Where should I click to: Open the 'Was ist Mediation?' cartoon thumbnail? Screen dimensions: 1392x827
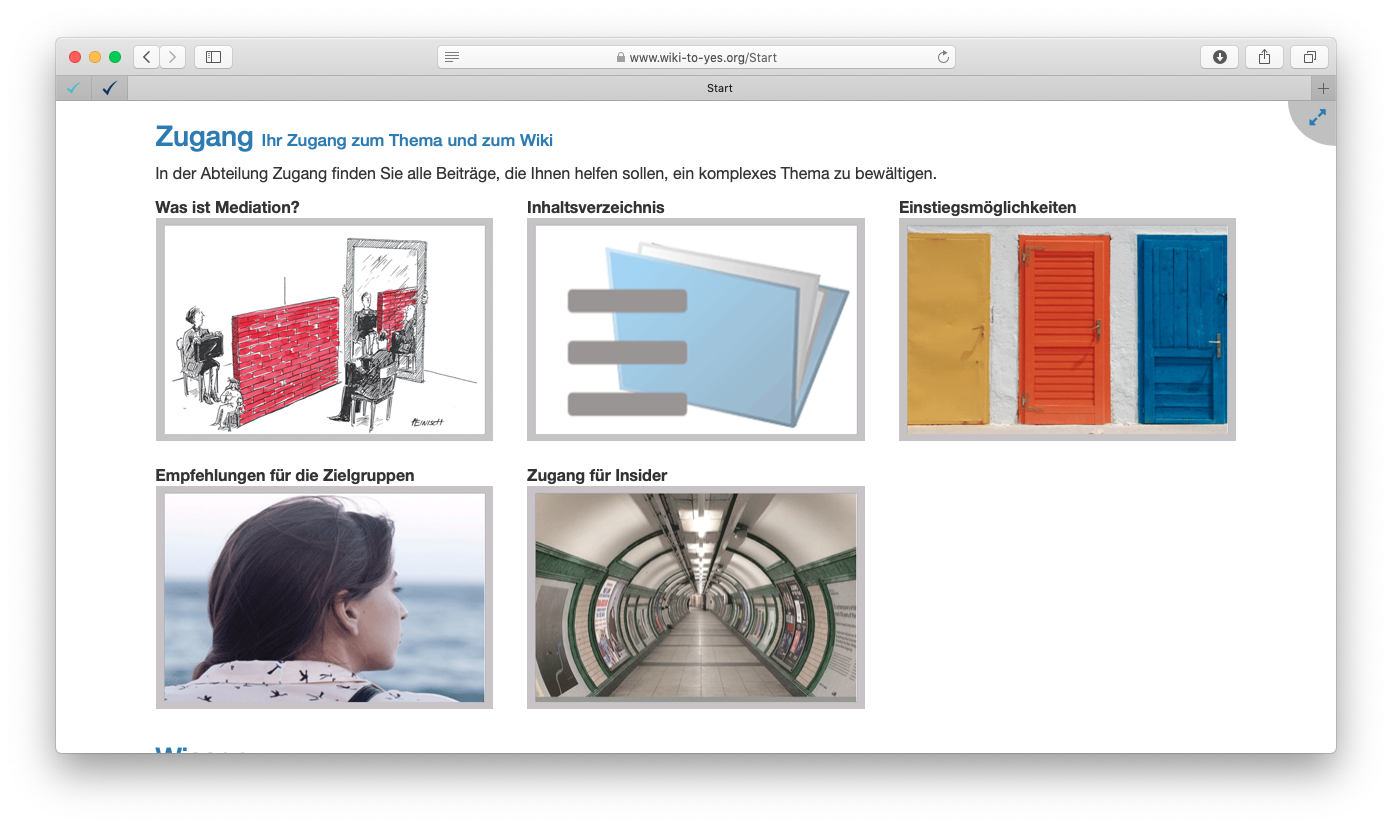point(324,329)
